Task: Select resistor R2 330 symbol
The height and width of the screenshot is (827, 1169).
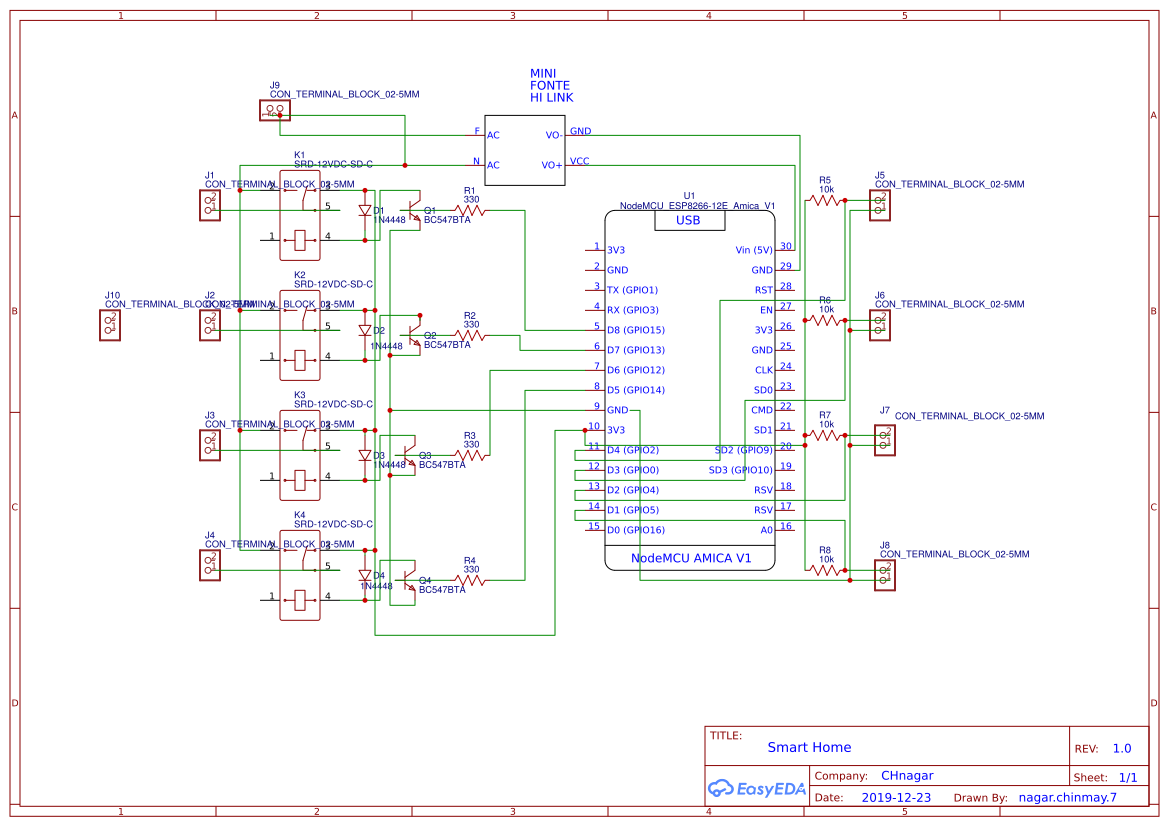Action: click(470, 336)
